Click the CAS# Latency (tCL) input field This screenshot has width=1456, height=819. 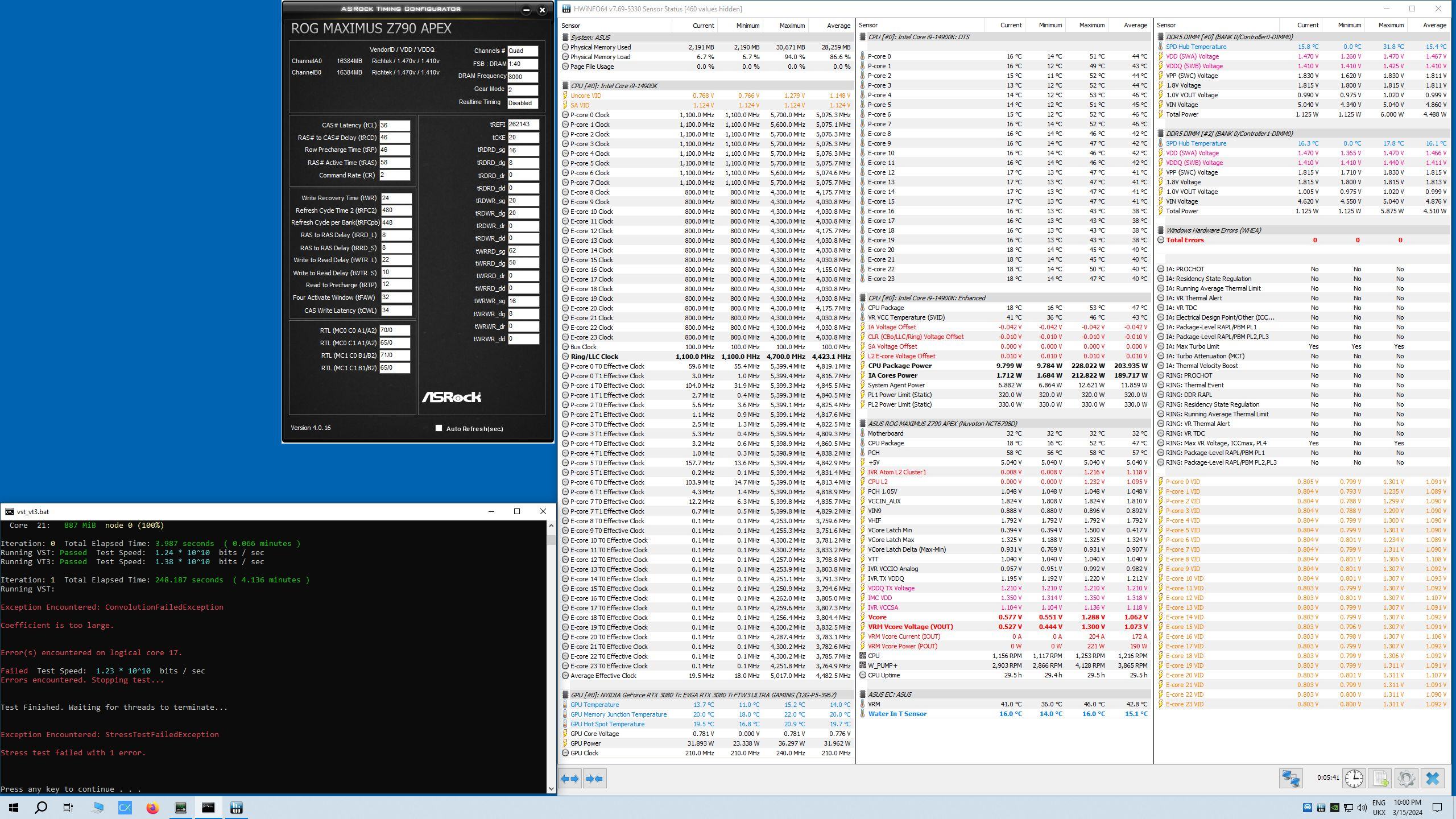[395, 125]
